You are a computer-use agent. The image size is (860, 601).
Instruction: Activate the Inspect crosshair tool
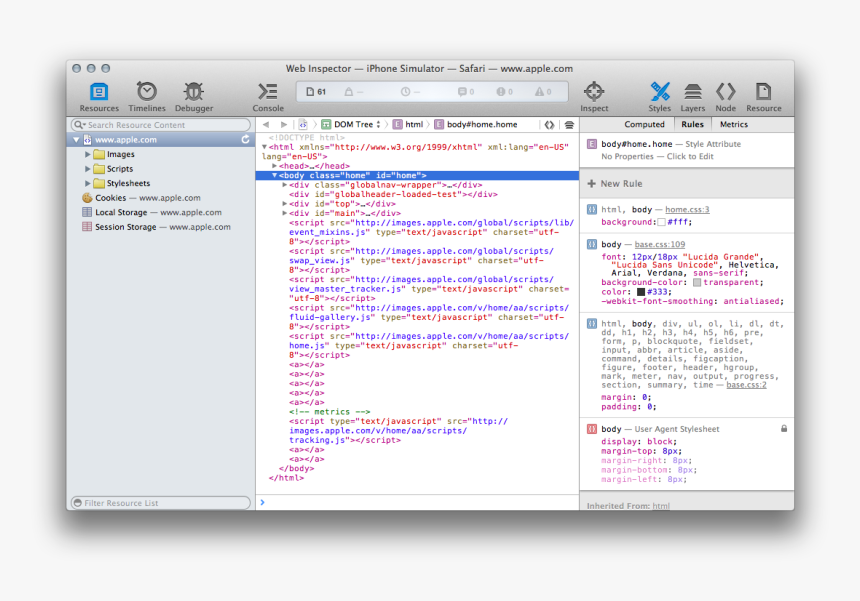pyautogui.click(x=594, y=93)
